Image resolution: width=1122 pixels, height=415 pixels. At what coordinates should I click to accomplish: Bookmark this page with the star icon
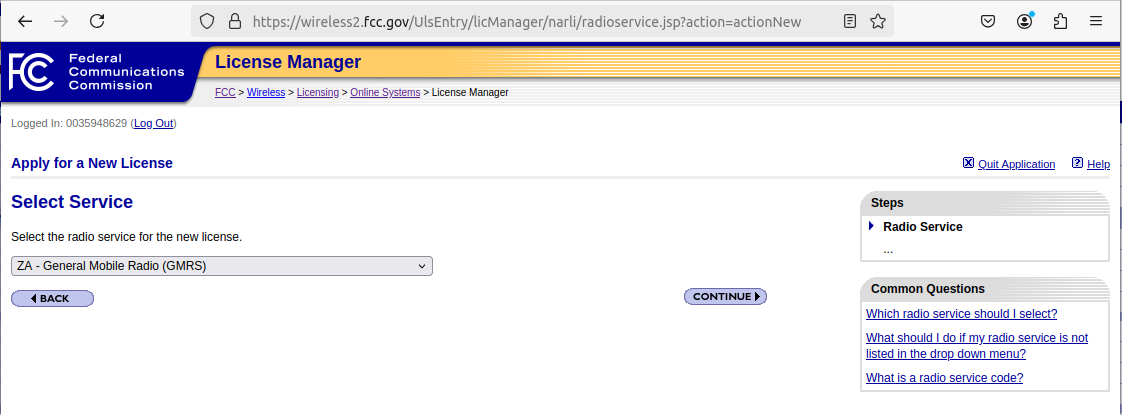click(x=877, y=21)
